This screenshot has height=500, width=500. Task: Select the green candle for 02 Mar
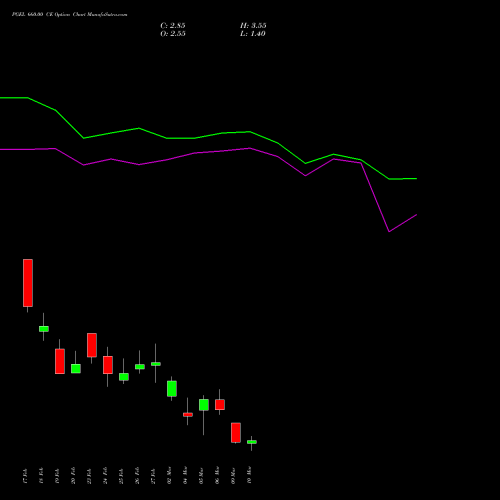point(172,388)
